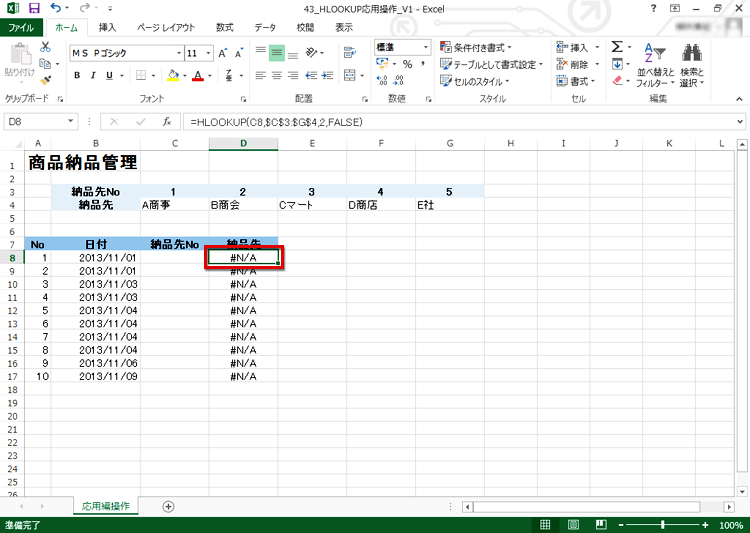Click the text orientation icon
This screenshot has height=533, width=750.
[312, 52]
